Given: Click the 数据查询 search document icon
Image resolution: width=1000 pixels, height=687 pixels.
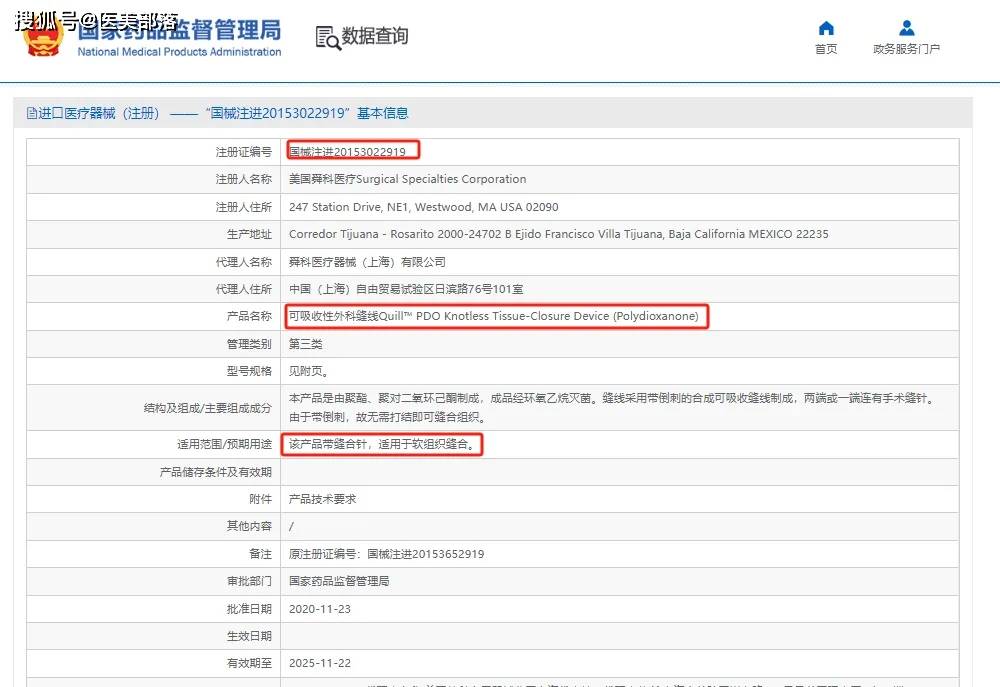Looking at the screenshot, I should [x=328, y=38].
